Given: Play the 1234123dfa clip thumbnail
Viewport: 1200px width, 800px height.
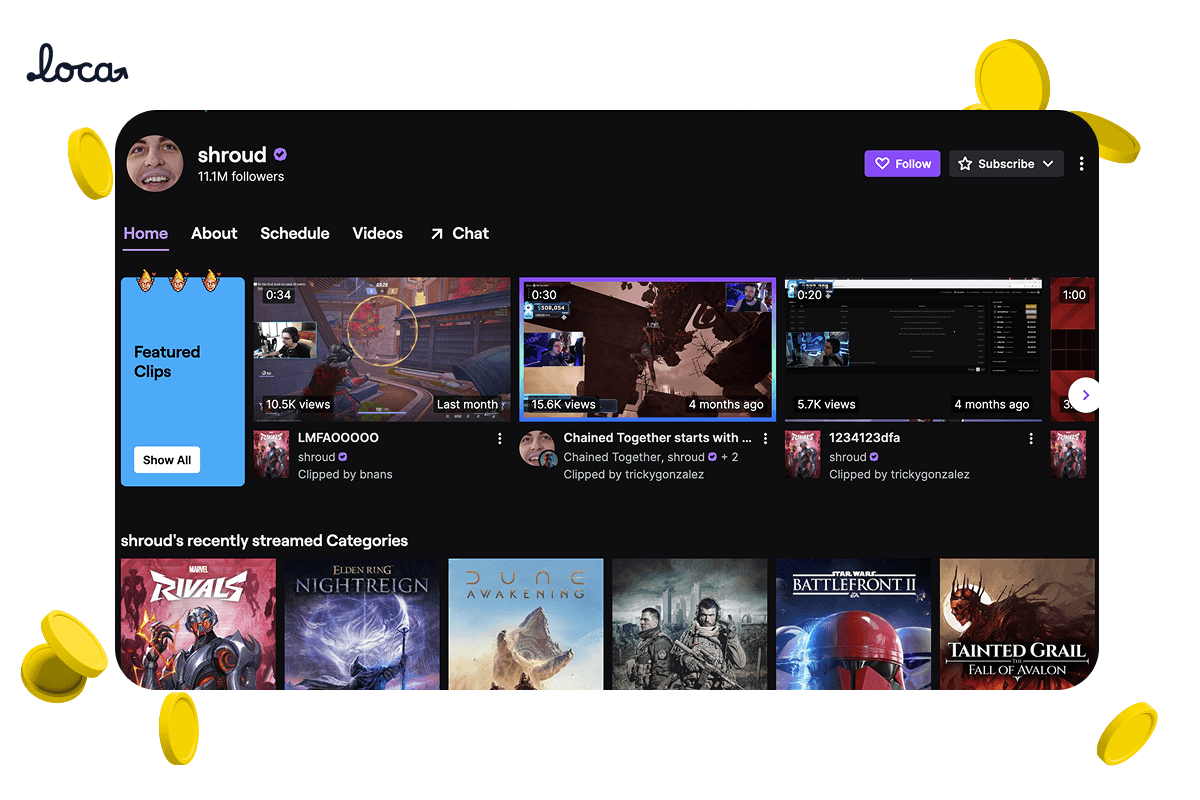Looking at the screenshot, I should 913,349.
